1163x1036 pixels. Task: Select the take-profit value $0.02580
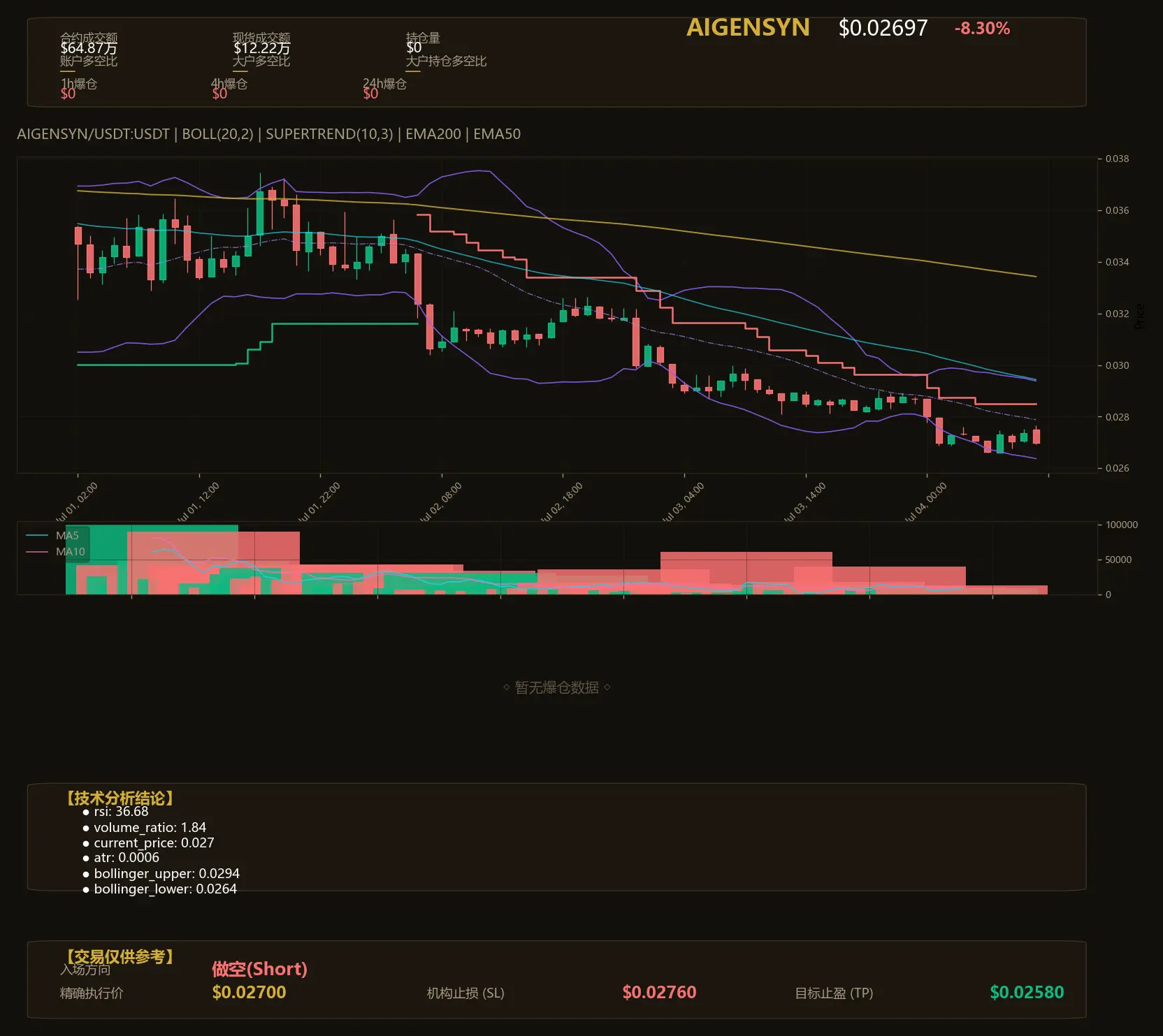pos(1027,992)
